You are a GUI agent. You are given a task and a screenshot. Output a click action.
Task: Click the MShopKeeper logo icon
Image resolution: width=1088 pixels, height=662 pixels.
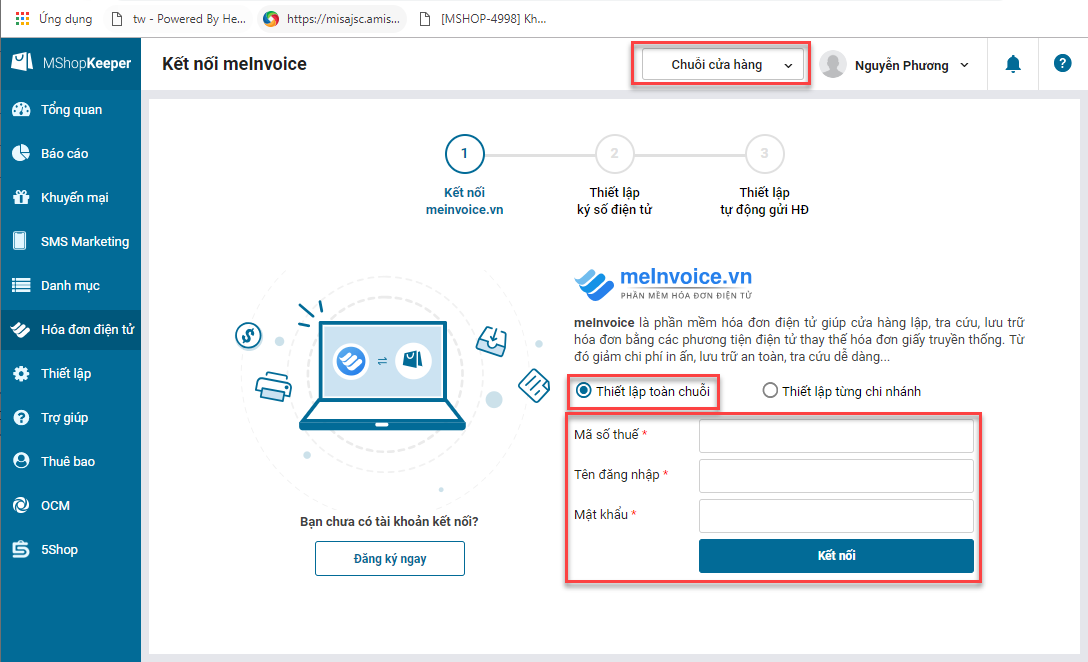22,62
